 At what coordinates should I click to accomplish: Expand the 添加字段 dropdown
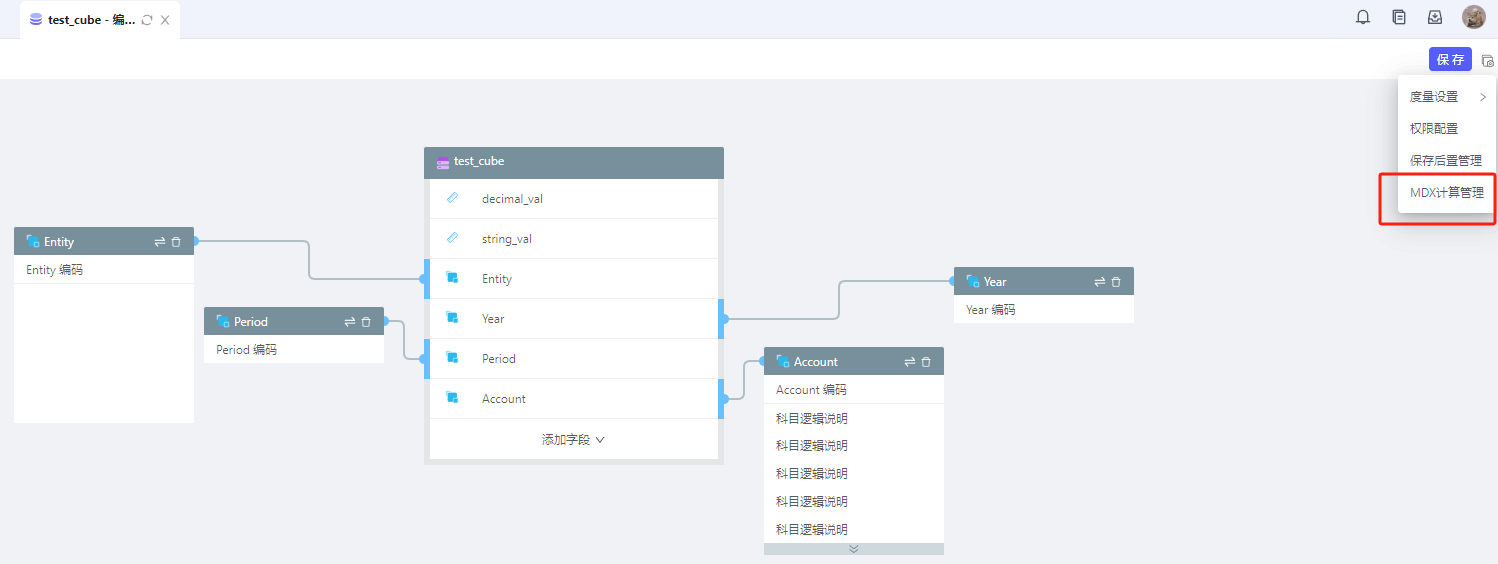click(x=573, y=440)
